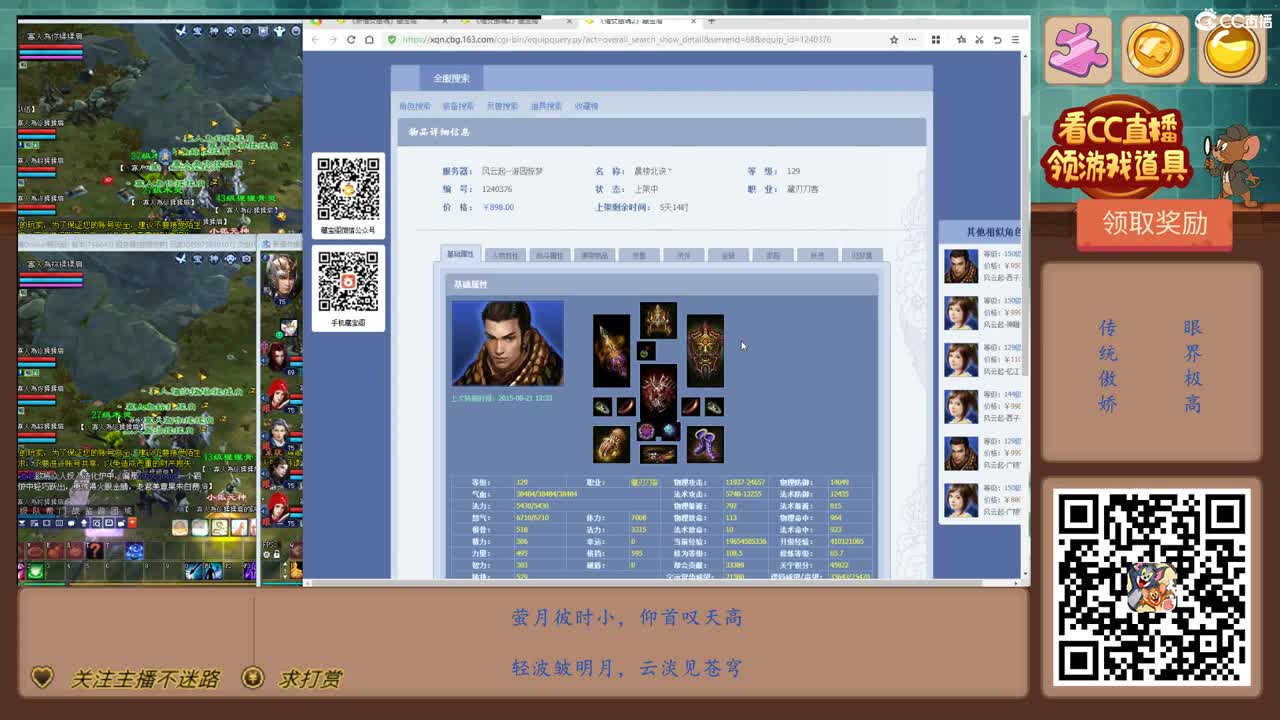Click the stream QR code with Jerry

(x=1151, y=587)
